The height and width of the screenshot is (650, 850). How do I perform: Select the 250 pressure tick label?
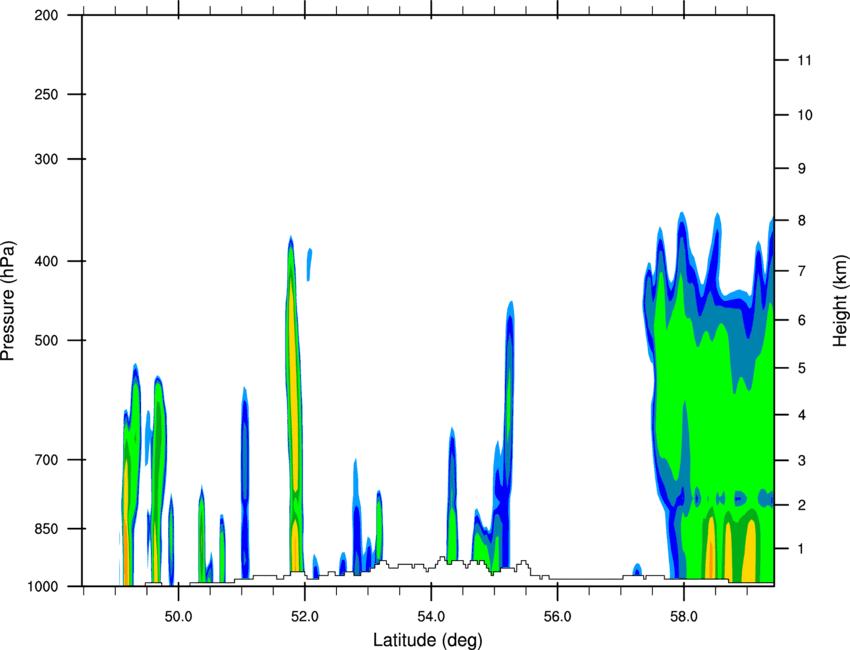coord(46,94)
